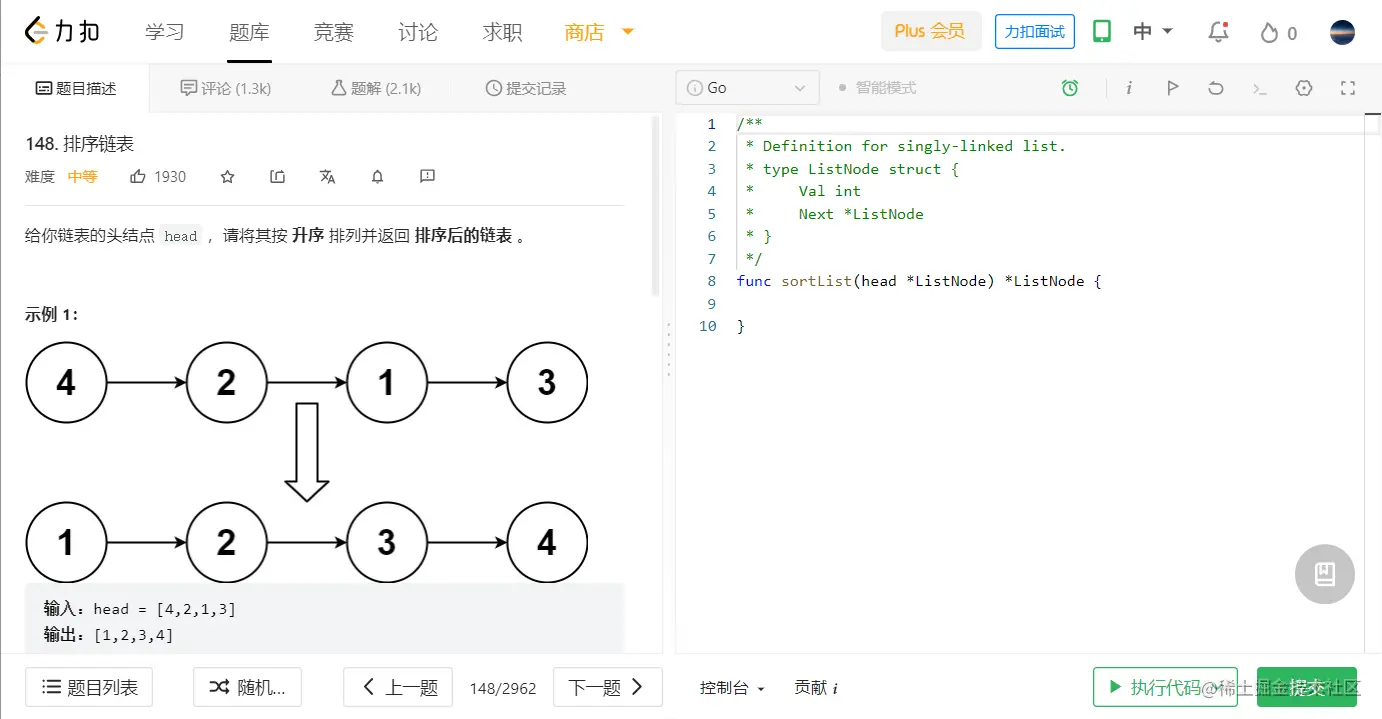The image size is (1382, 719).
Task: Click the Plus 会员 button
Action: tap(931, 32)
